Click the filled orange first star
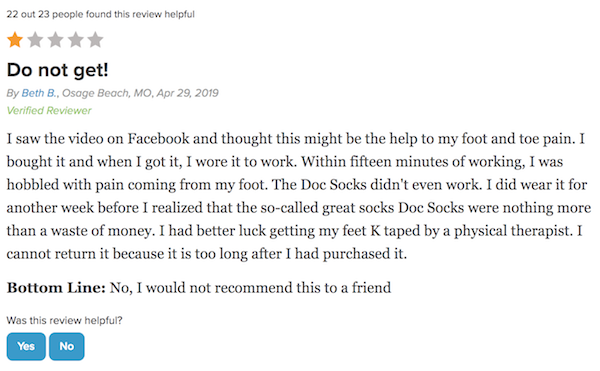Viewport: 600px width, 371px height. (x=15, y=40)
